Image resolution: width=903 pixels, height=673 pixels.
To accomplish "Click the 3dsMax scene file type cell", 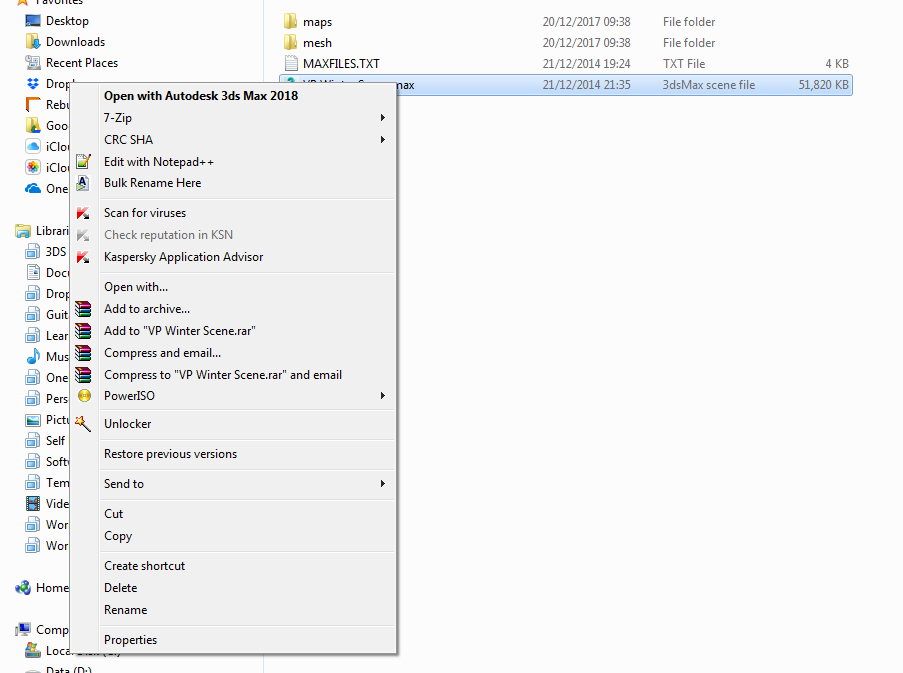I will coord(708,85).
